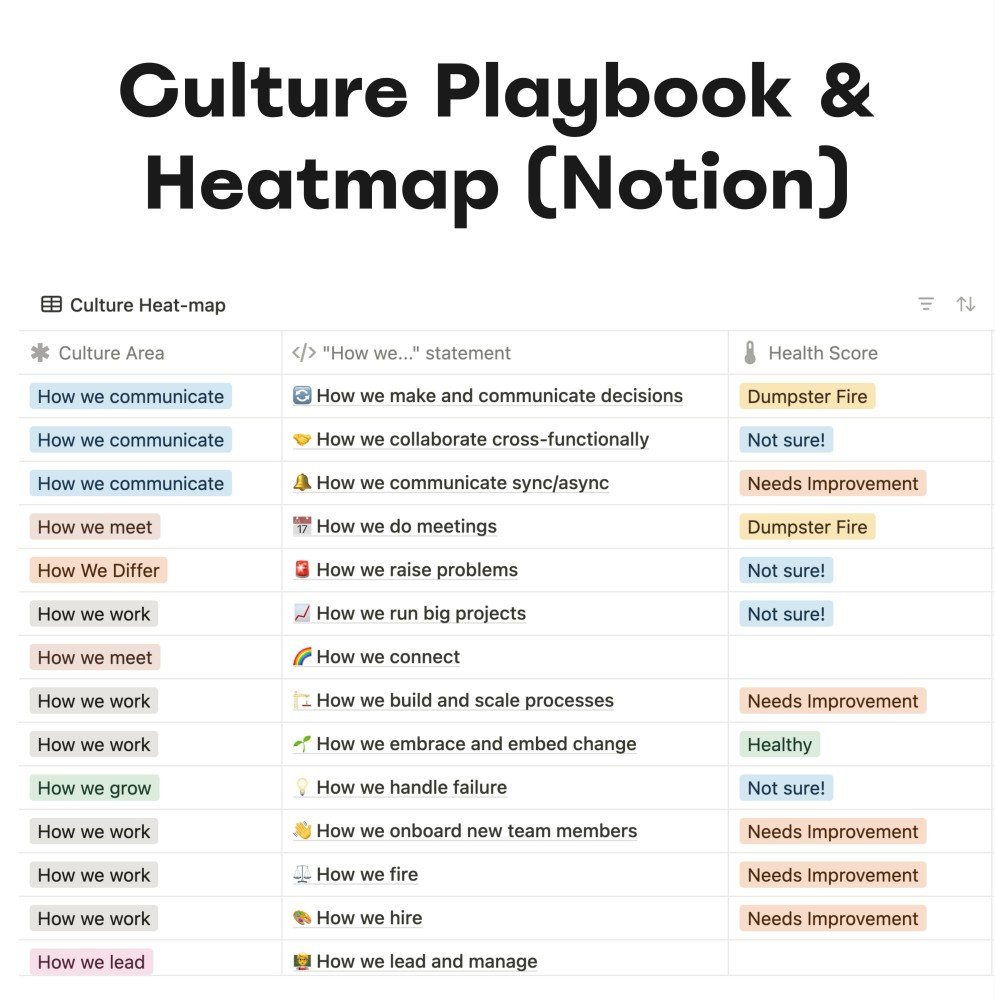
Task: Click How we grow culture area tag
Action: [94, 788]
